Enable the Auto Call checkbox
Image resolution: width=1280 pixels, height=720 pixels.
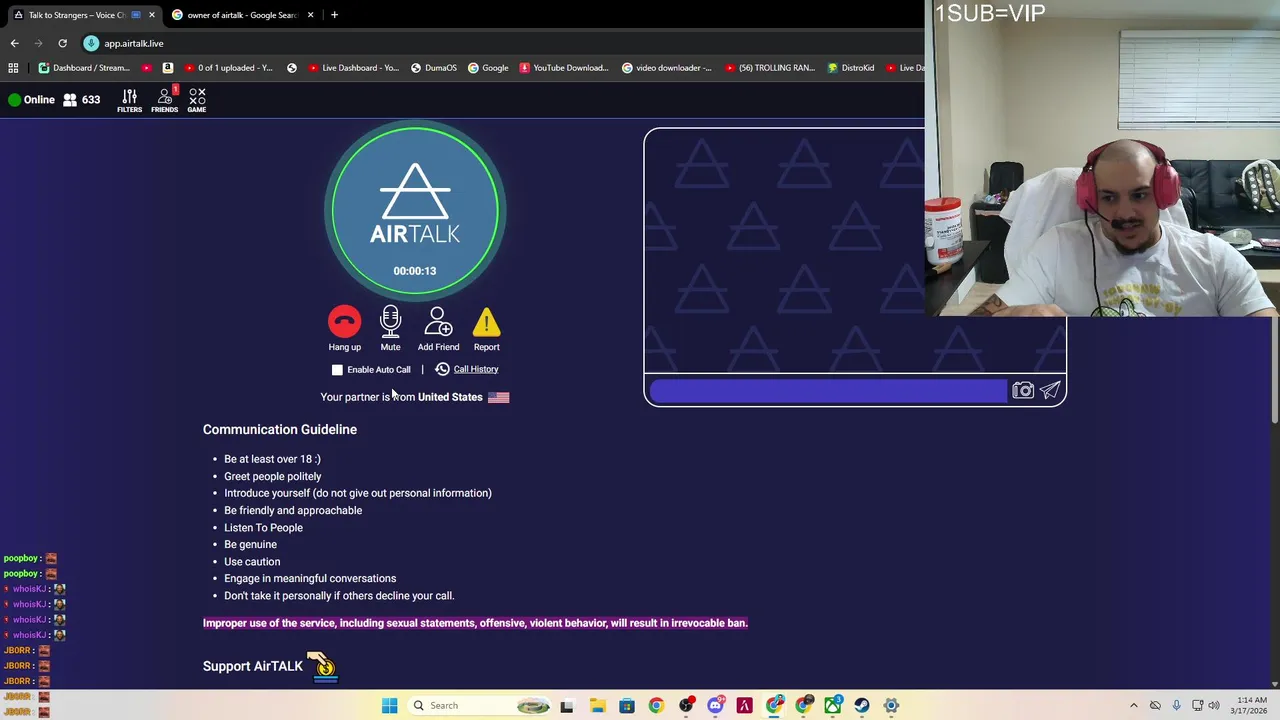[x=337, y=370]
